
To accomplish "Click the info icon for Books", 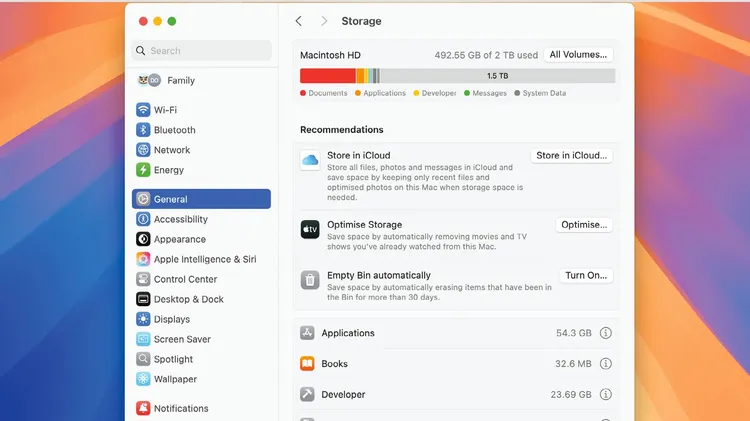I will point(605,364).
